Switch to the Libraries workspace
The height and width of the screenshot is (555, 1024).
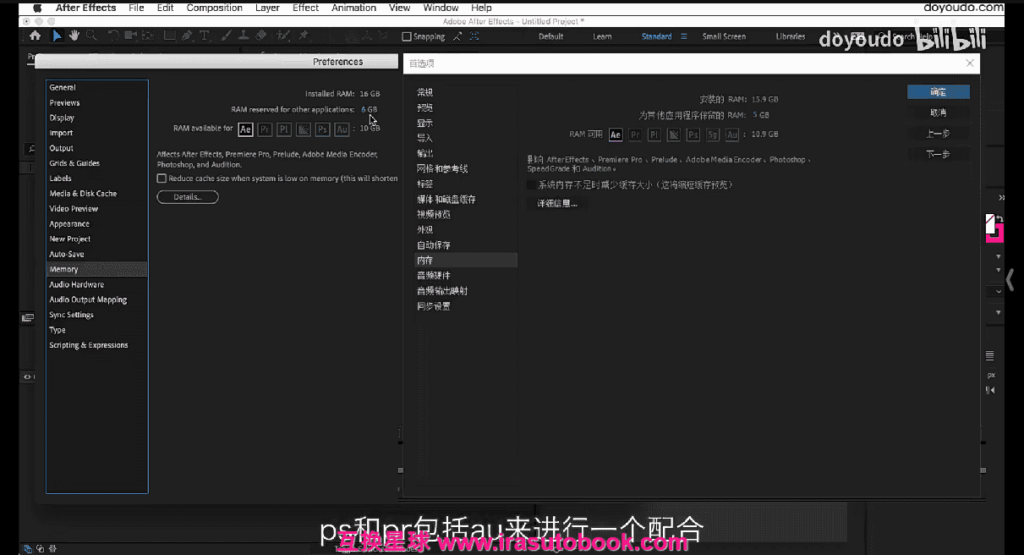[x=790, y=37]
